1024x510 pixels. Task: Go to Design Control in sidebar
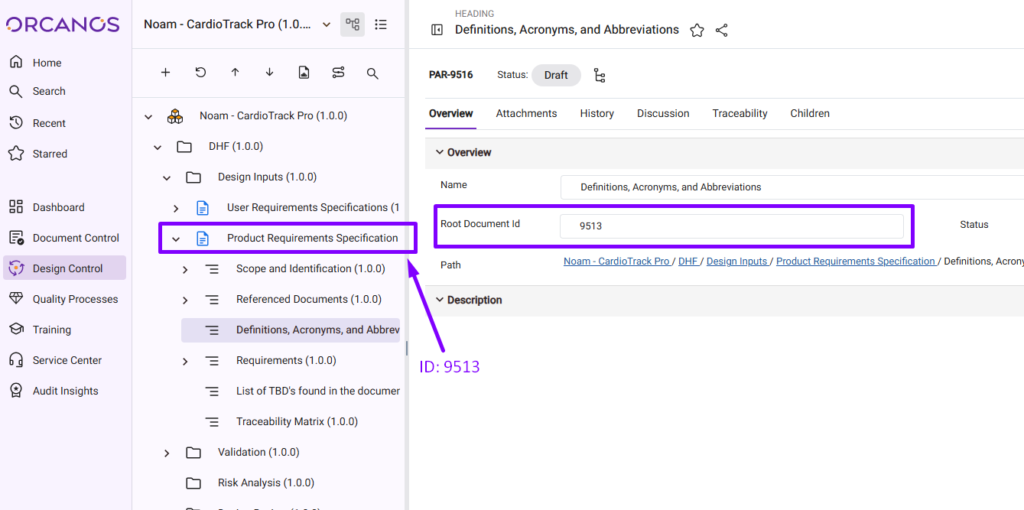point(67,268)
